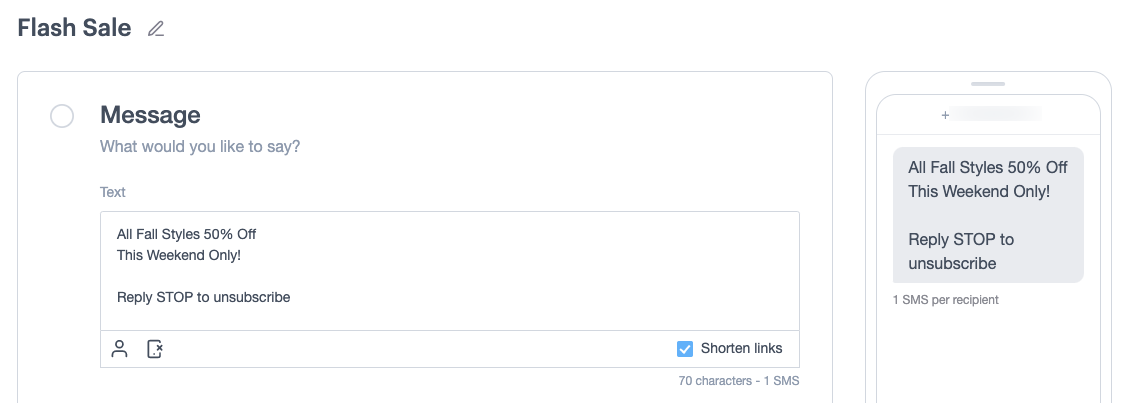Click "This Weekend Only!" line in text editor
1129x403 pixels.
point(178,255)
